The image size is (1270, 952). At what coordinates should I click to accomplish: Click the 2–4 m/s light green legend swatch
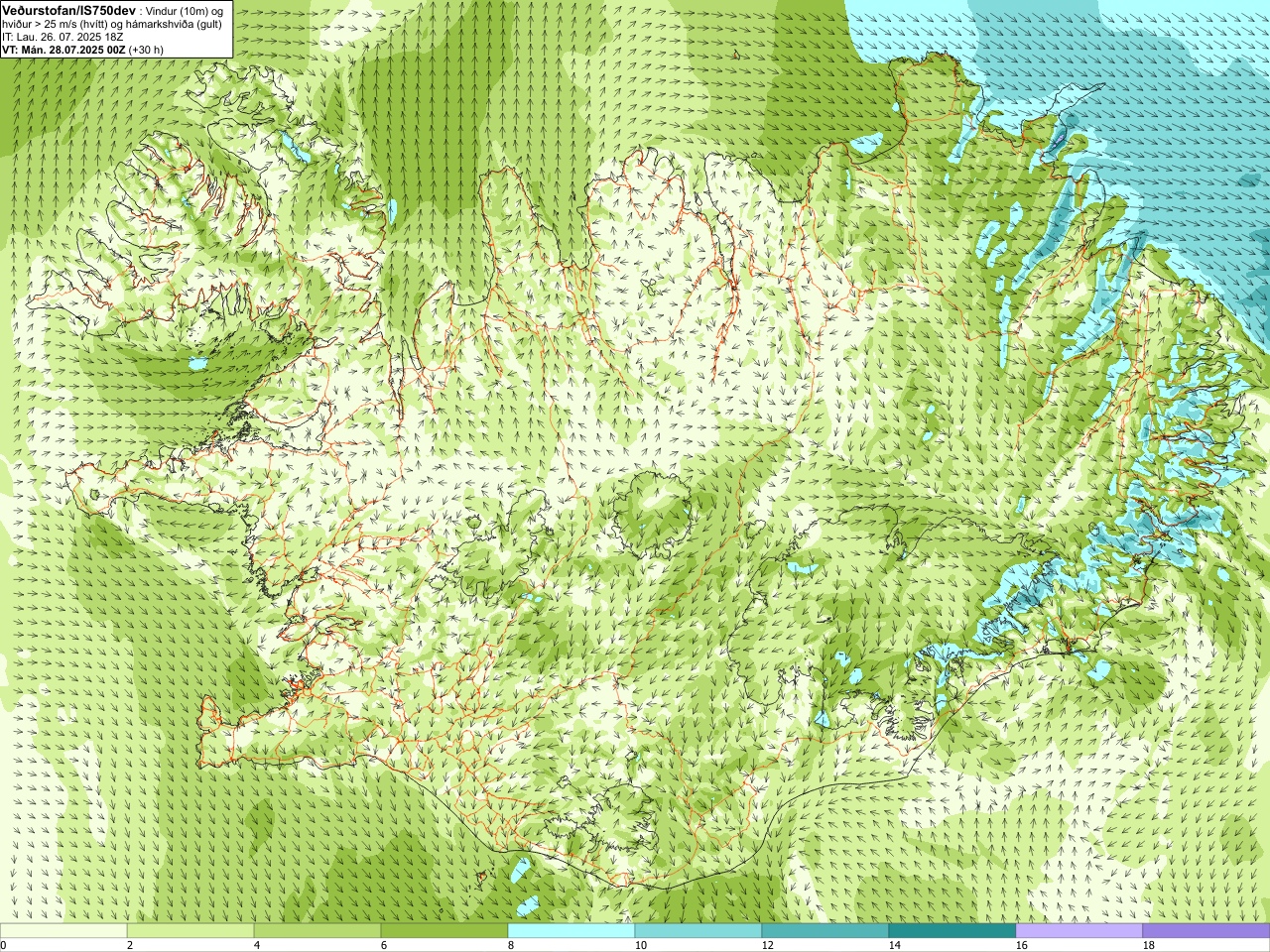[190, 931]
